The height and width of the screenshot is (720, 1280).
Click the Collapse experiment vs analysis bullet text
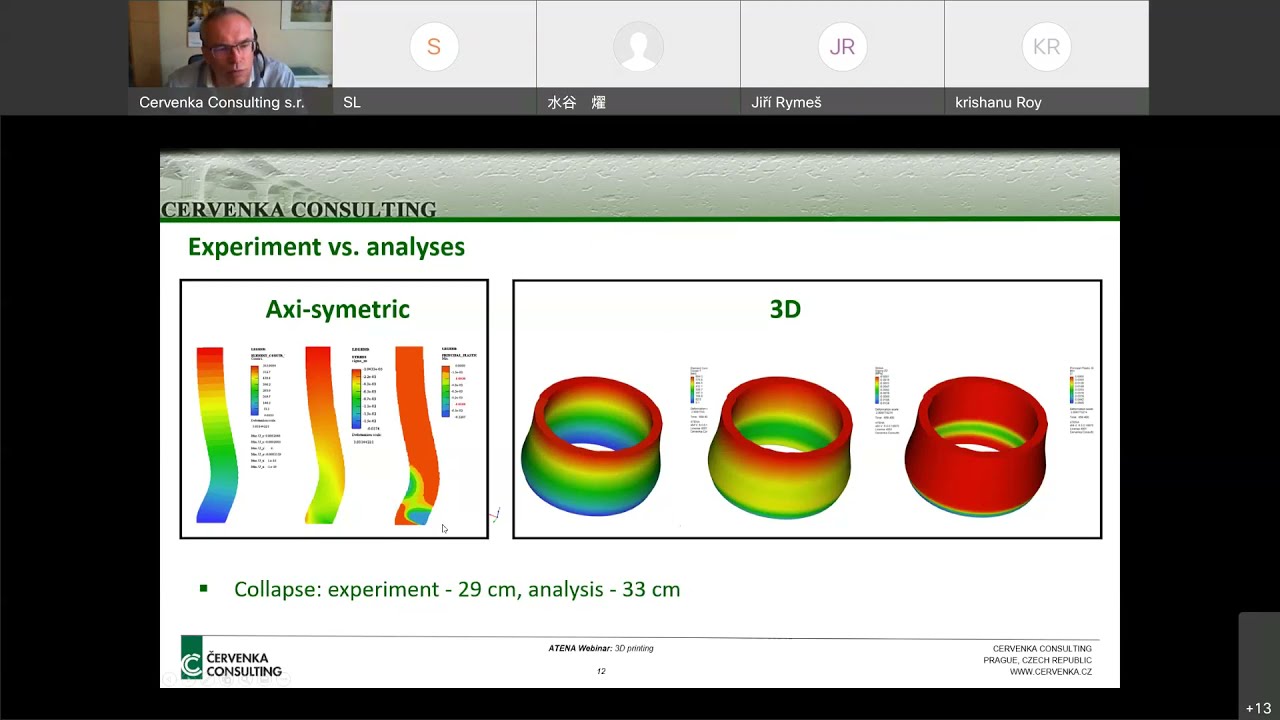coord(457,589)
